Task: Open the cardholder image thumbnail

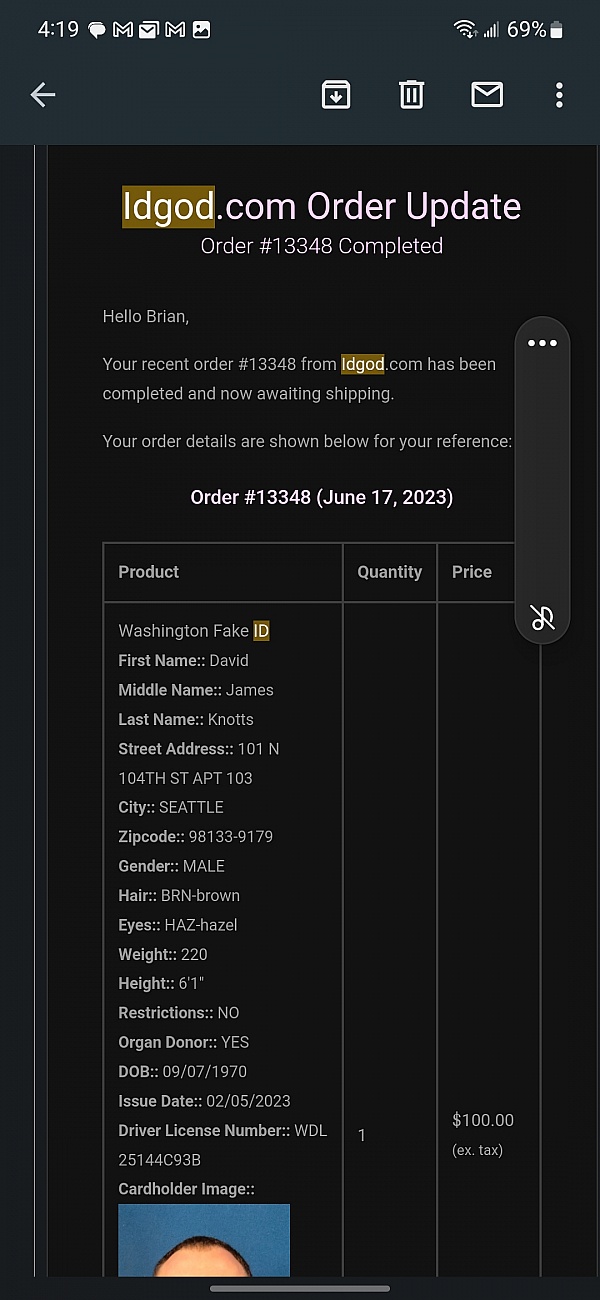Action: [x=204, y=1240]
